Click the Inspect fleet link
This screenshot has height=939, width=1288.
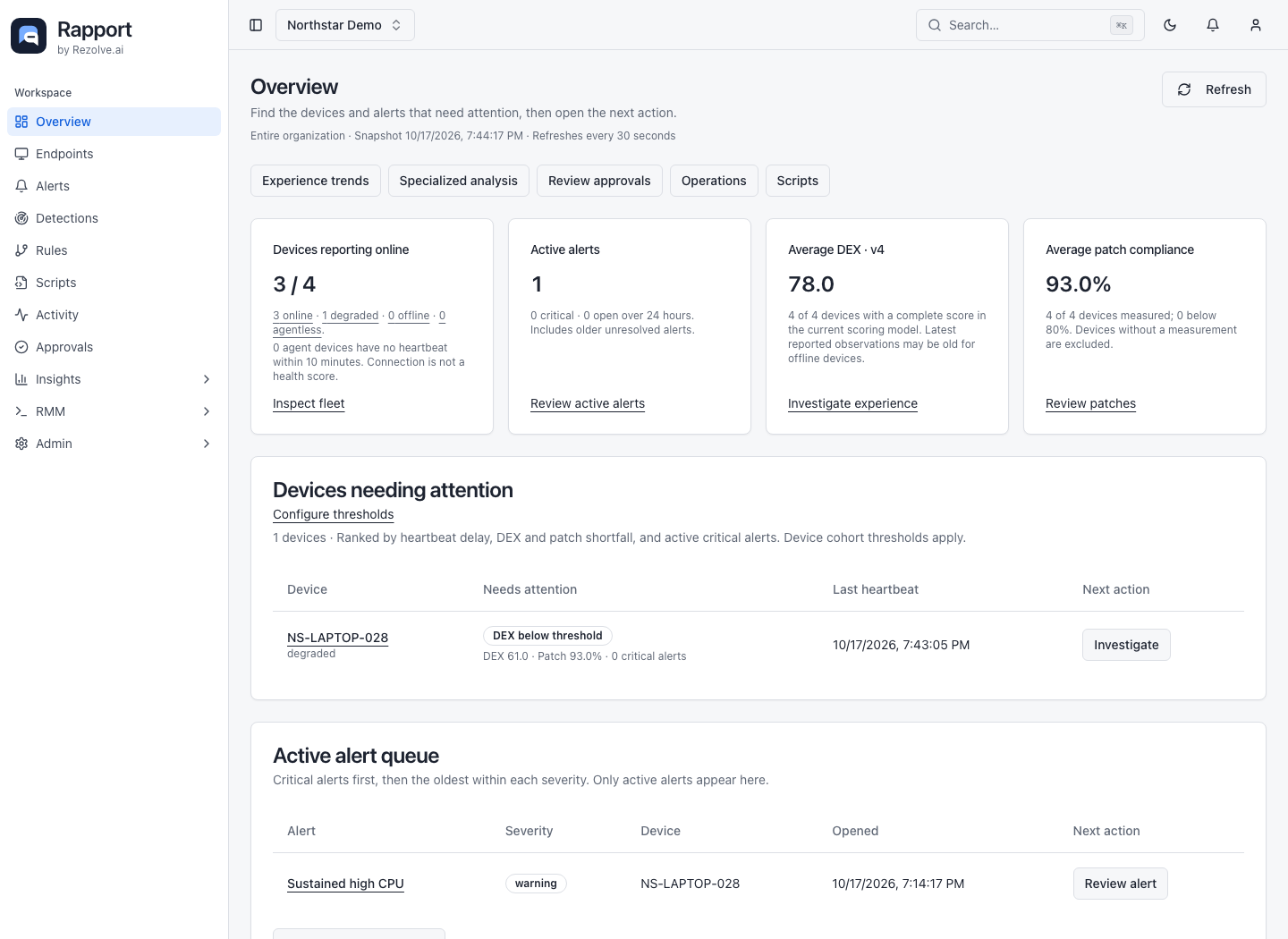[309, 403]
